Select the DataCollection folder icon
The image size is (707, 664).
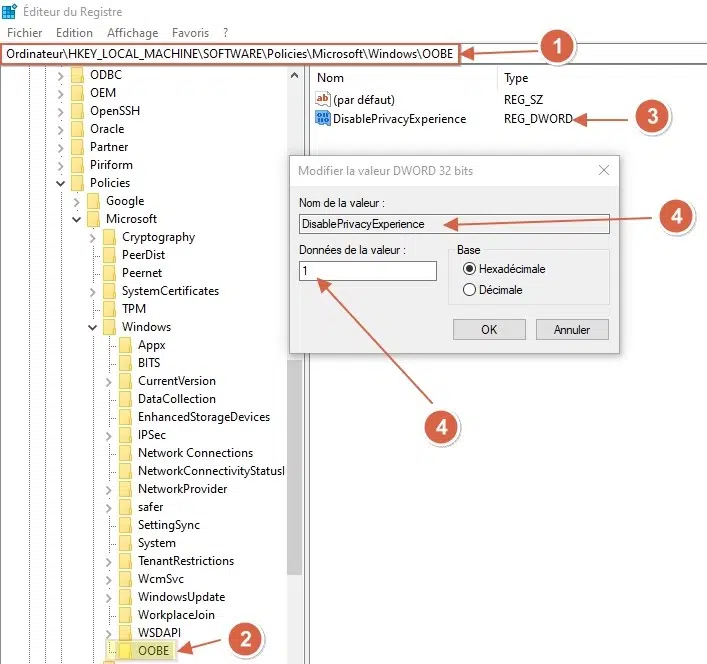tap(125, 399)
